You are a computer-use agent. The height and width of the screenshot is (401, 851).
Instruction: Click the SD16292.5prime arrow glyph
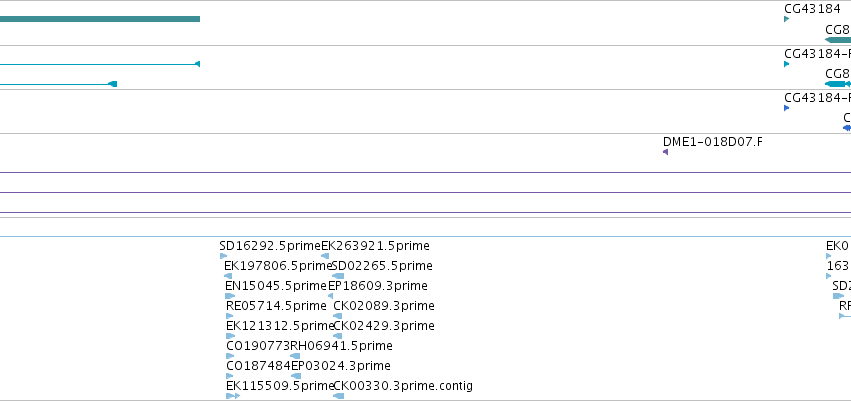pyautogui.click(x=223, y=256)
